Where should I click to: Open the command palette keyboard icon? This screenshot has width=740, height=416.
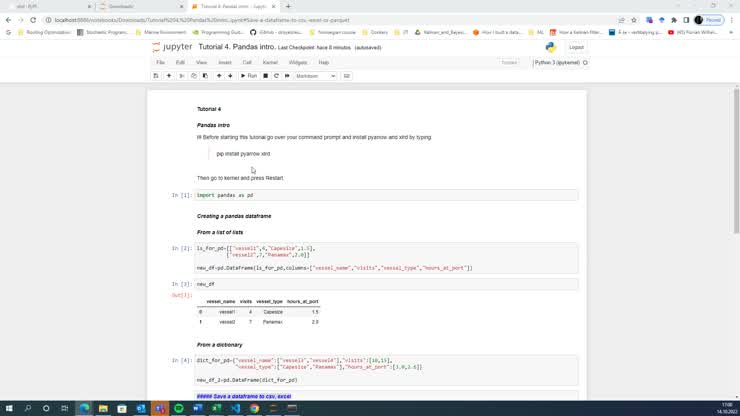[x=346, y=76]
